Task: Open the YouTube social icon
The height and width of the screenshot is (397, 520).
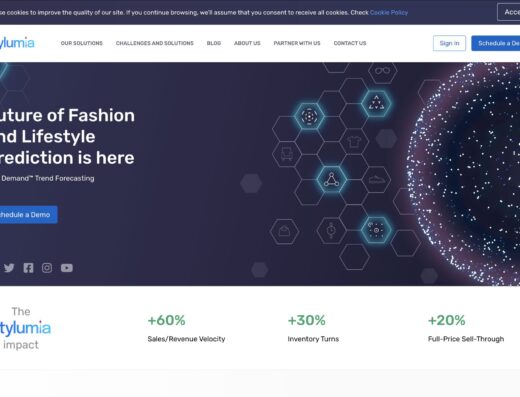Action: (67, 268)
